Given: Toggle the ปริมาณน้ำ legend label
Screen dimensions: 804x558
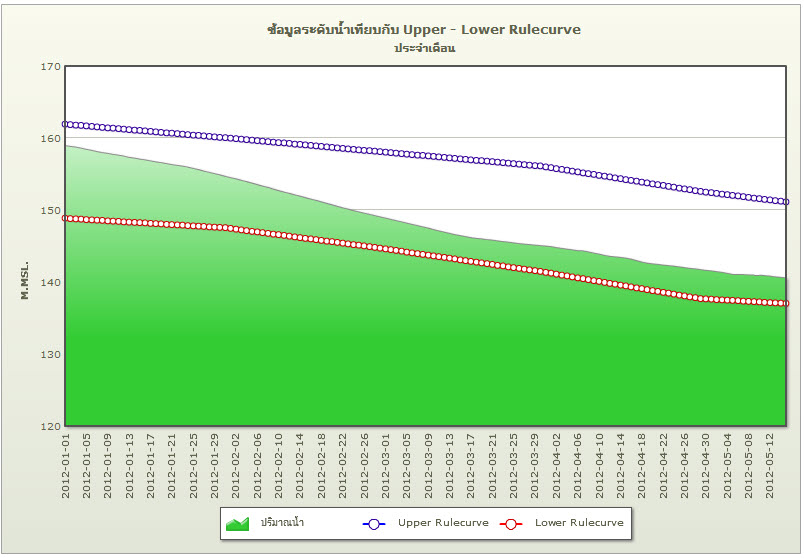Looking at the screenshot, I should 282,523.
